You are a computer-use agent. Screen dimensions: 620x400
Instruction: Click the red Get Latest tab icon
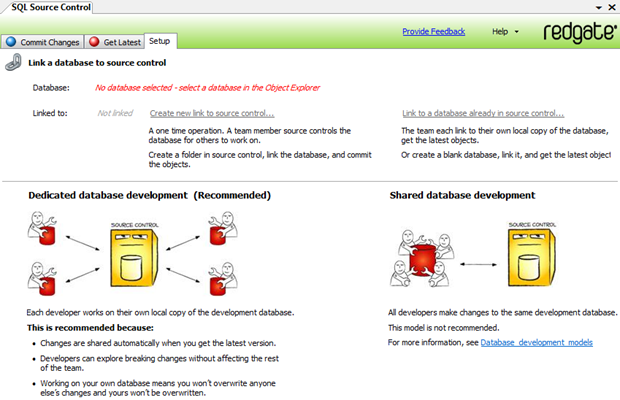pos(94,42)
